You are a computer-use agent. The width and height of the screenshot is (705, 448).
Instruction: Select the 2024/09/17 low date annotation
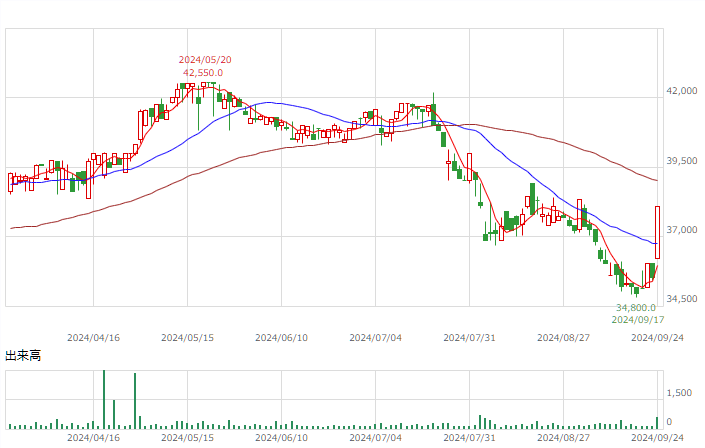tap(638, 320)
